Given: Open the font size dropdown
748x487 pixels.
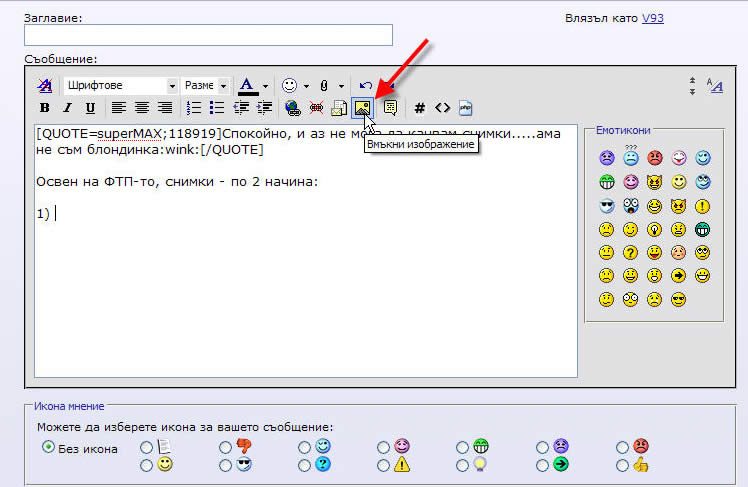Looking at the screenshot, I should pyautogui.click(x=206, y=86).
